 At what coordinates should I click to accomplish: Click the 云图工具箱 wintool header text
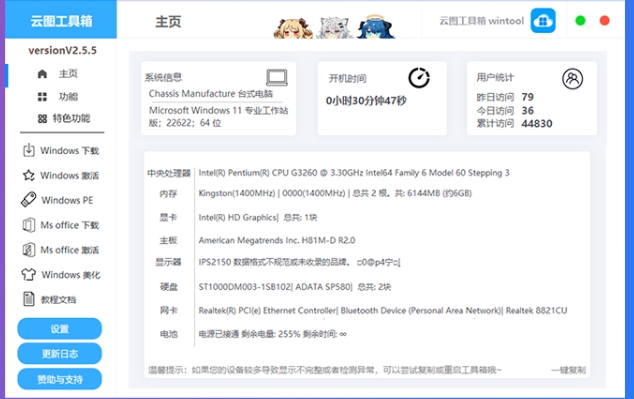[481, 21]
